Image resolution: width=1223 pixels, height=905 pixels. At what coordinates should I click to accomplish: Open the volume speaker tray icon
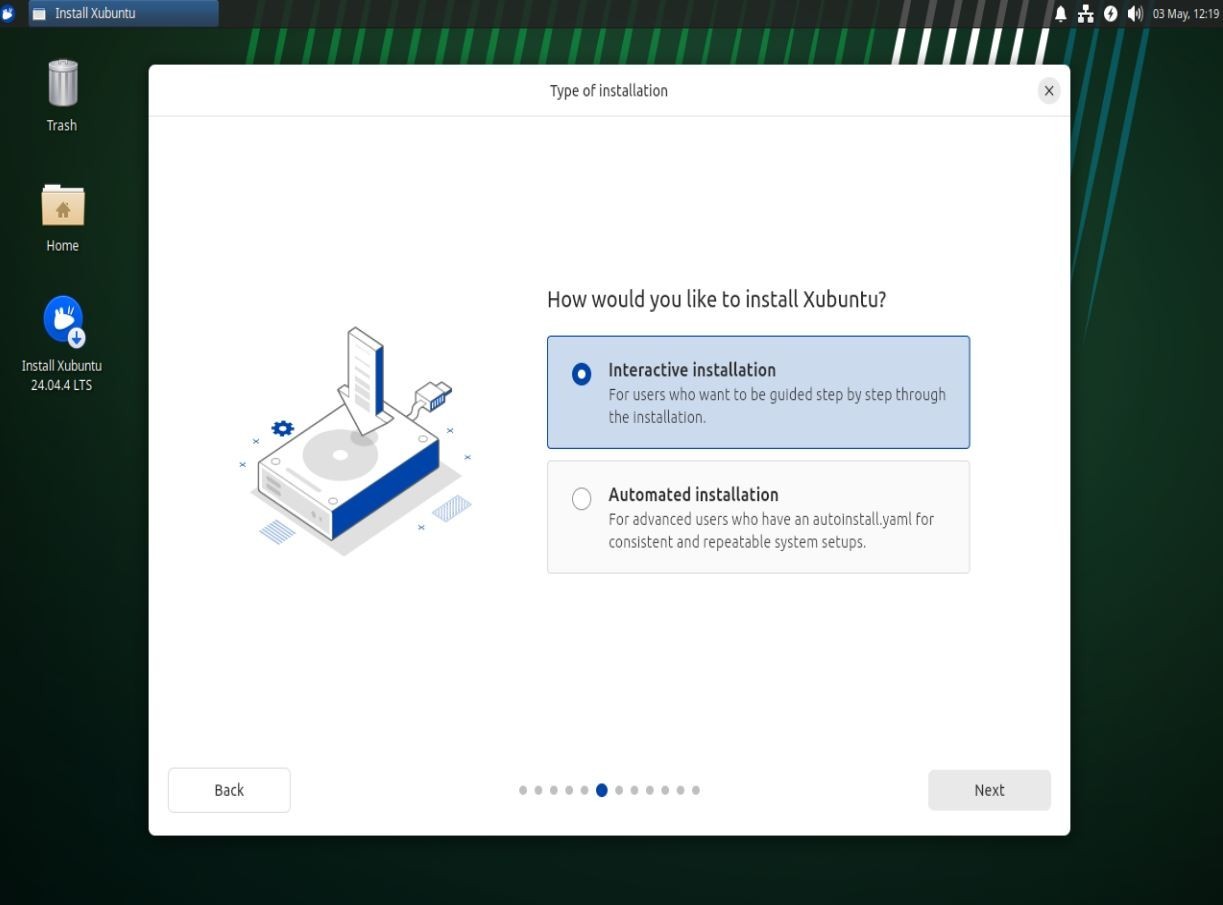(x=1135, y=13)
